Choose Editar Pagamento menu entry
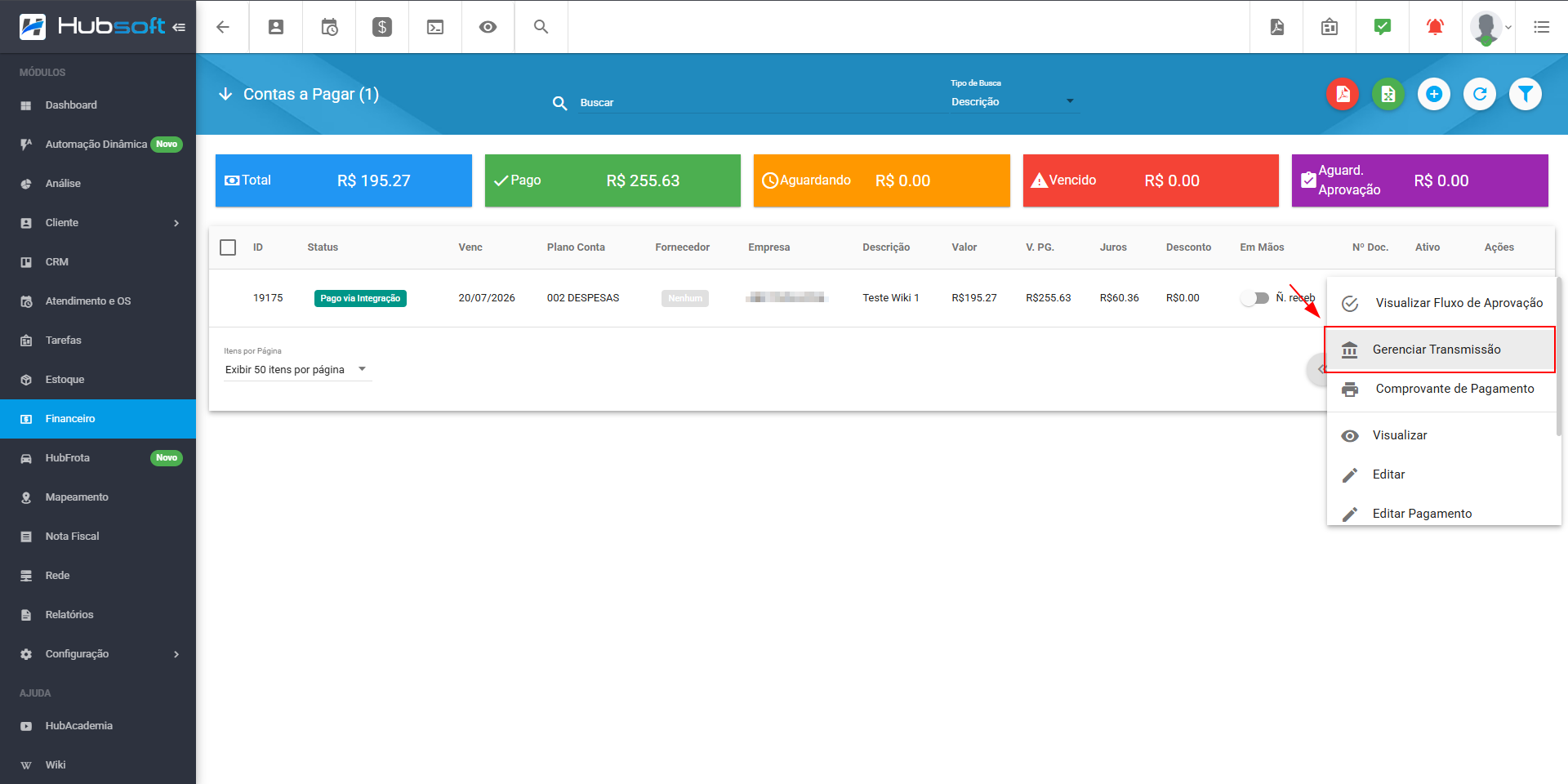The width and height of the screenshot is (1568, 784). coord(1441,514)
